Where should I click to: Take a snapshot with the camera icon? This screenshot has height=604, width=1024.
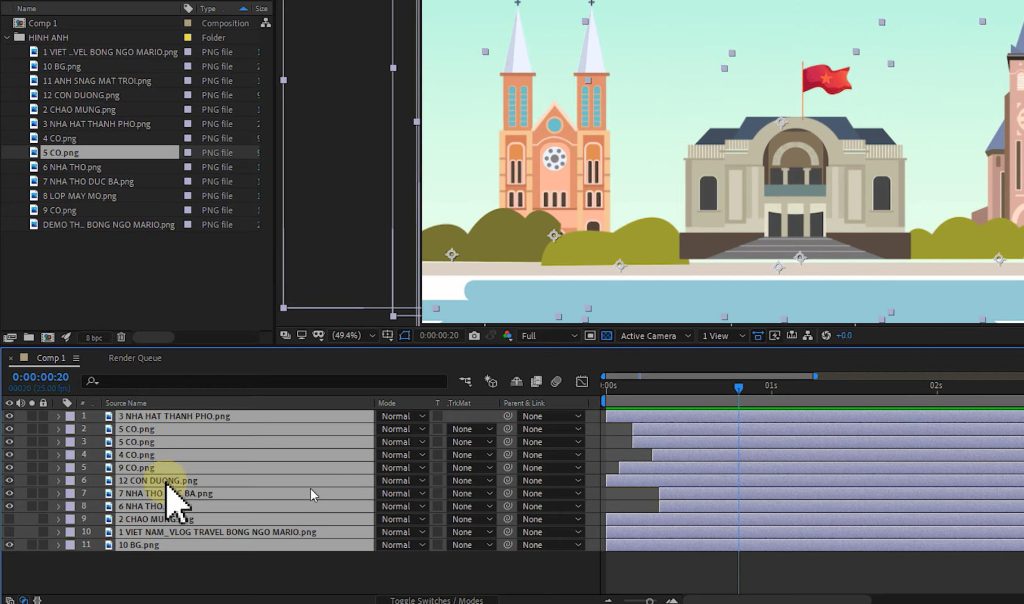(x=473, y=335)
